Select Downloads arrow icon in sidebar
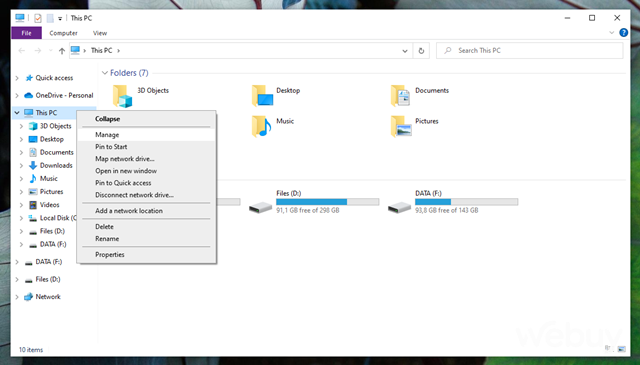 (33, 165)
